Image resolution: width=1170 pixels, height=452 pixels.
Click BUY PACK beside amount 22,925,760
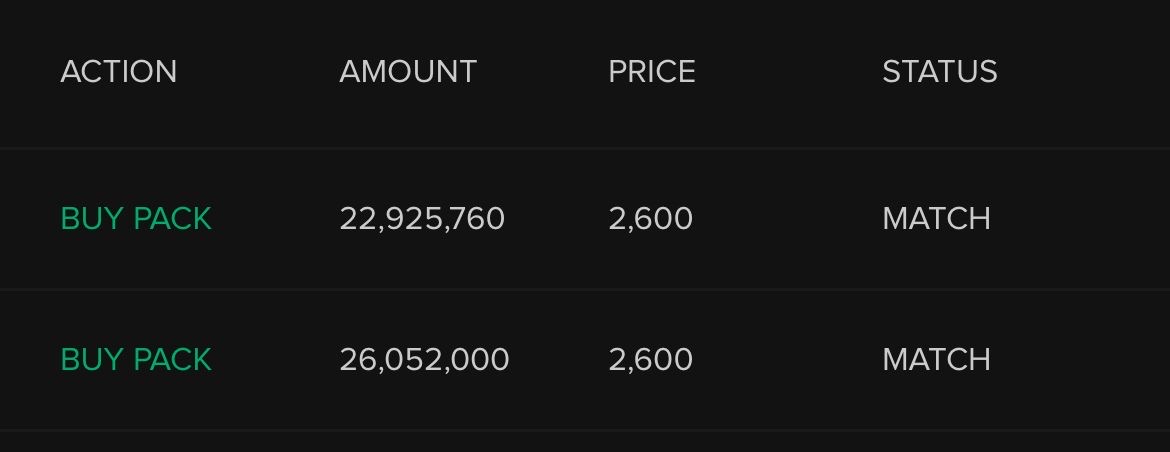[136, 219]
